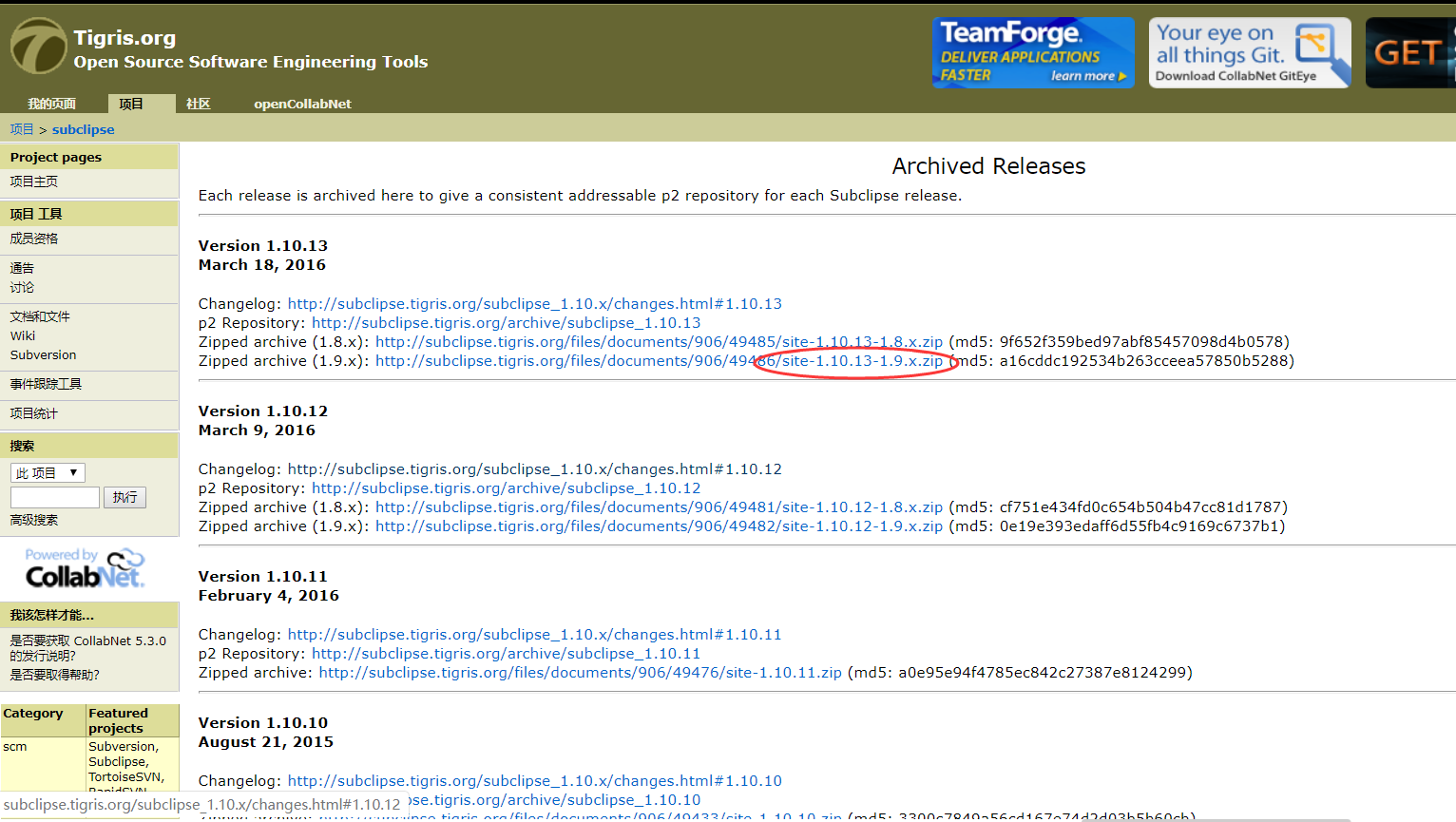1456x822 pixels.
Task: Click the CollabNet powered-by logo
Action: coord(85,568)
